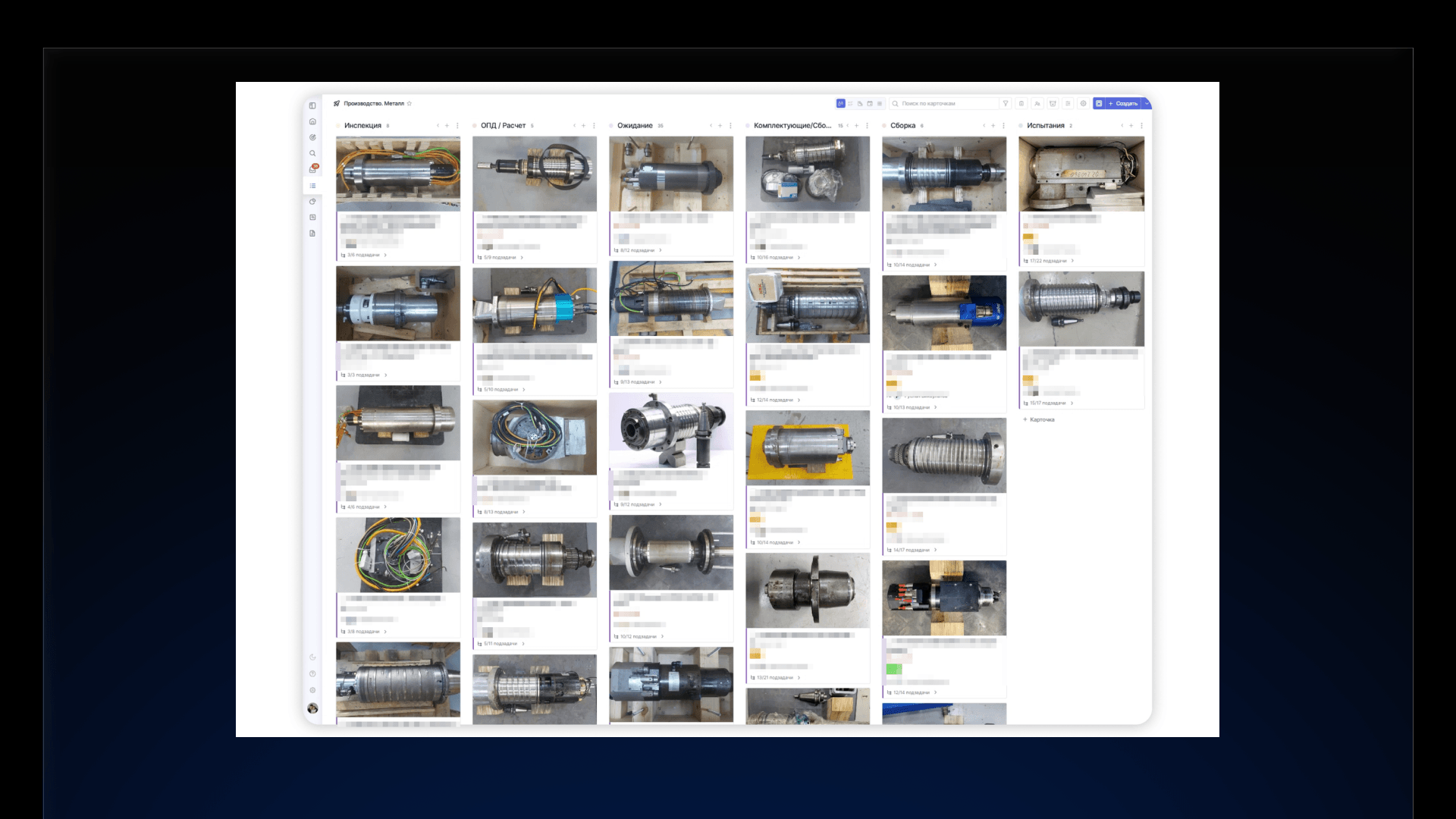Image resolution: width=1456 pixels, height=819 pixels.
Task: Open the home page from sidebar
Action: tap(312, 121)
